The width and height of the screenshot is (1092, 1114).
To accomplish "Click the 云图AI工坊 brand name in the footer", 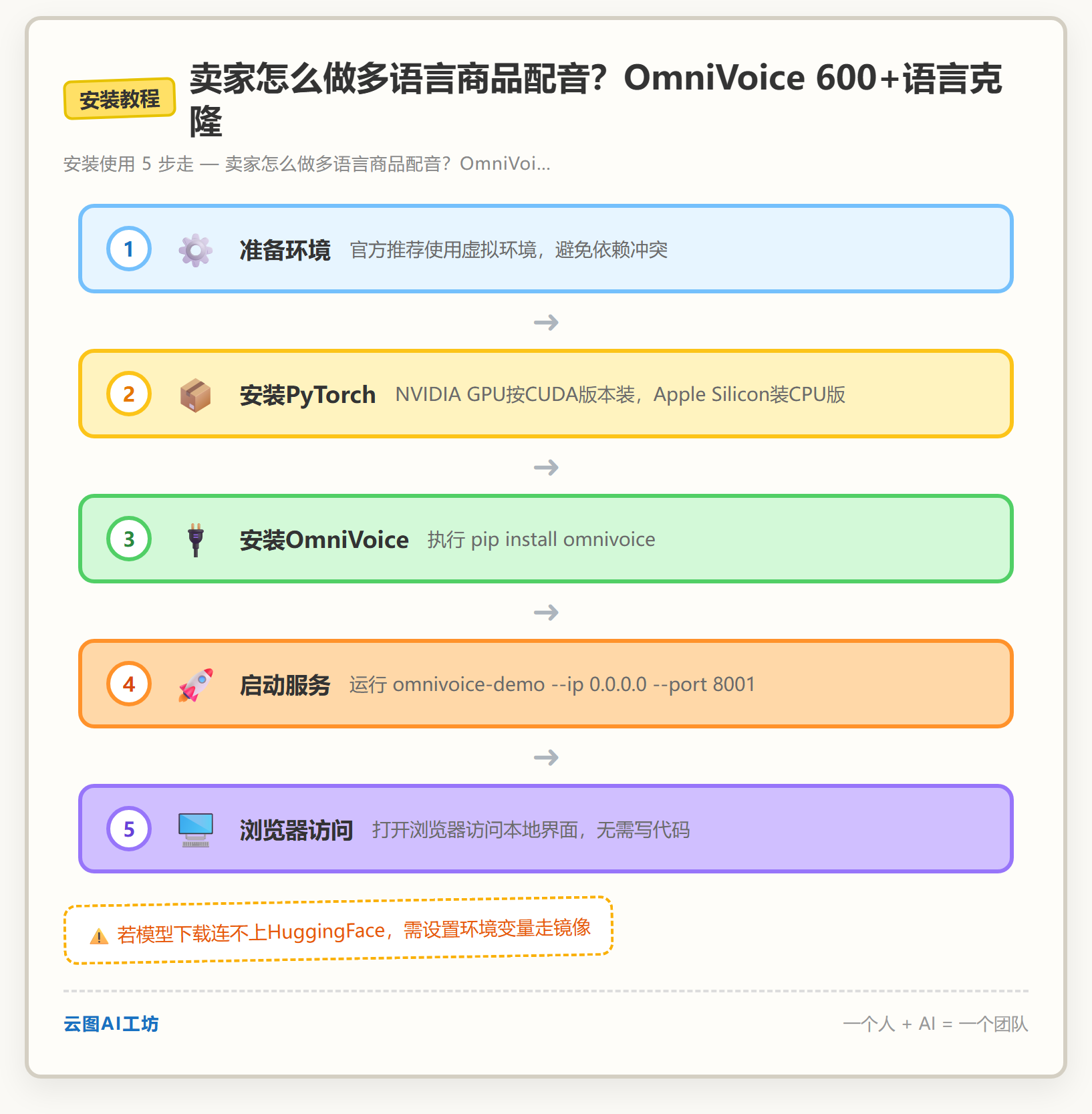I will 111,1024.
